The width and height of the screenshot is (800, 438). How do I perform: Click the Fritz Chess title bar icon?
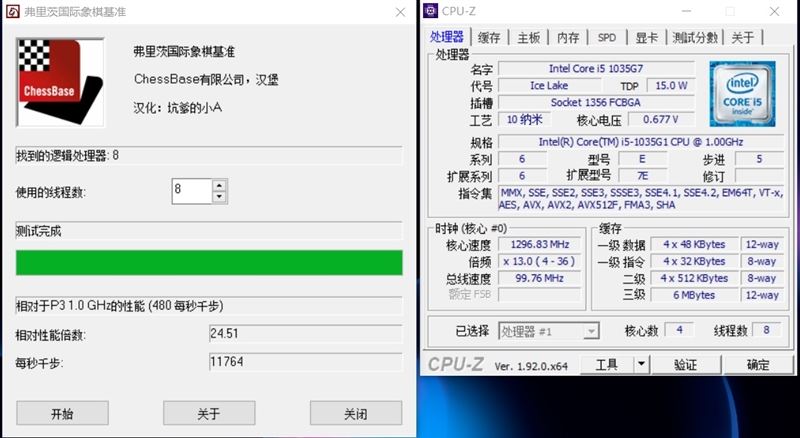12,11
